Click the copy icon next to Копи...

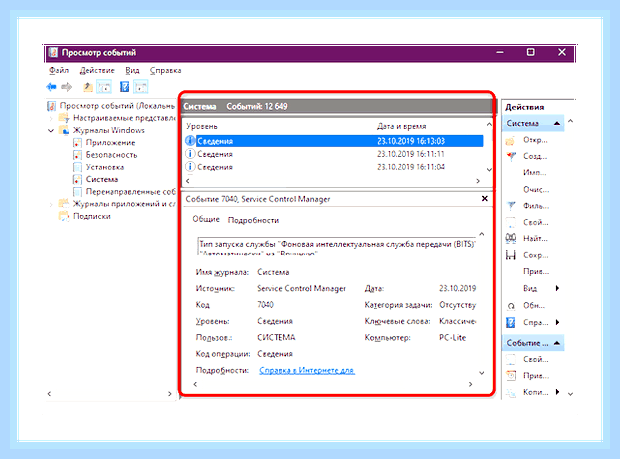[511, 393]
